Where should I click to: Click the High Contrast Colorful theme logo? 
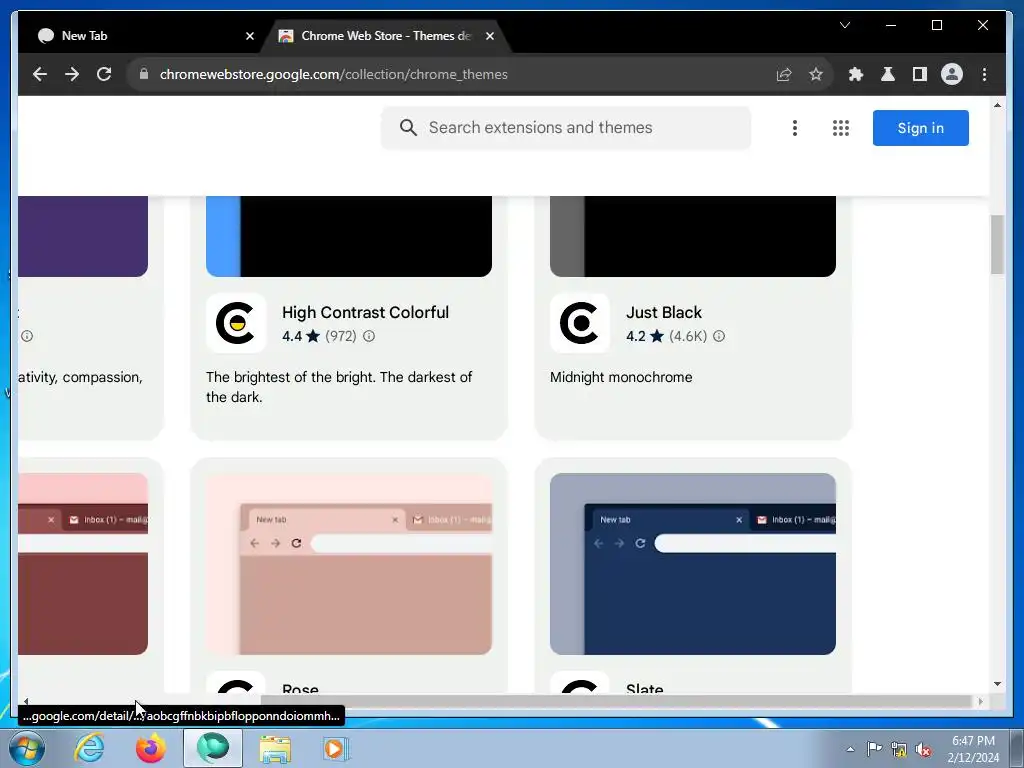pyautogui.click(x=236, y=323)
